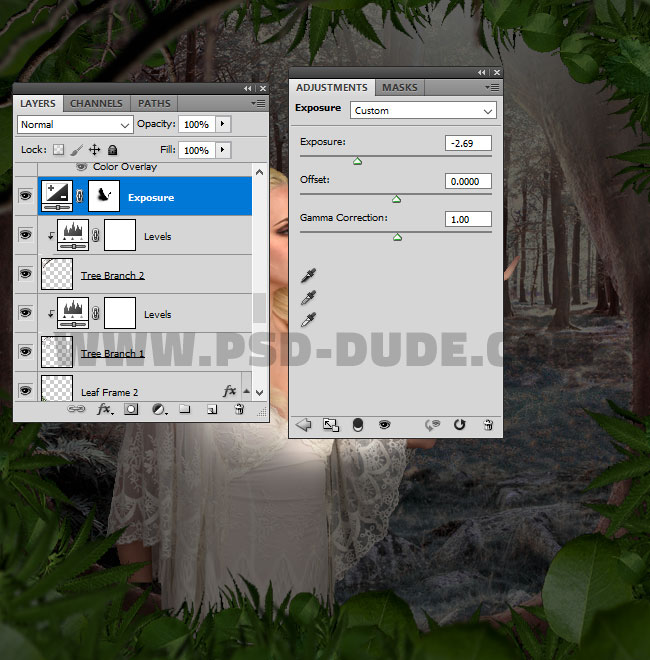
Task: Click Layers panel scroll up arrow
Action: tap(260, 172)
